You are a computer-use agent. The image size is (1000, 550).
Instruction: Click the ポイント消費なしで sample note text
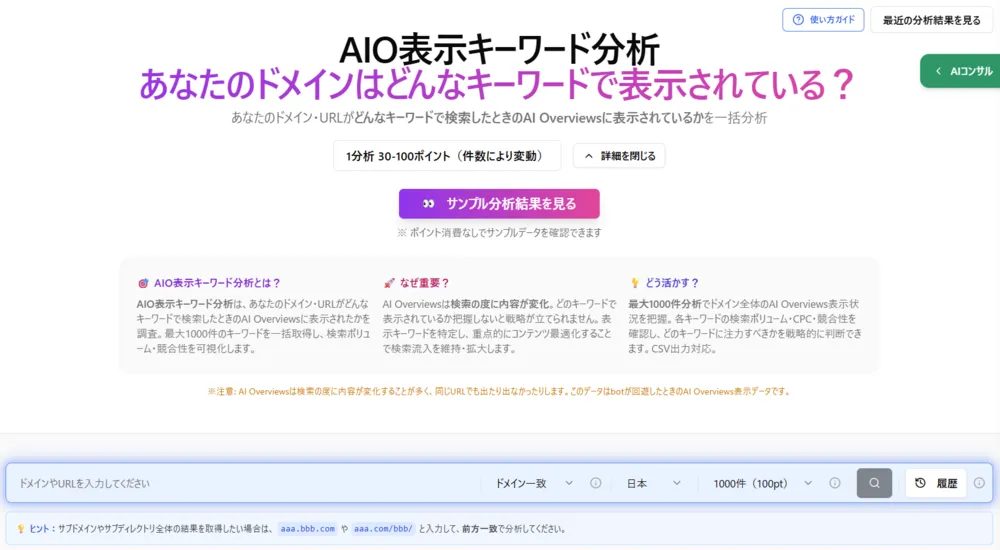(x=499, y=232)
